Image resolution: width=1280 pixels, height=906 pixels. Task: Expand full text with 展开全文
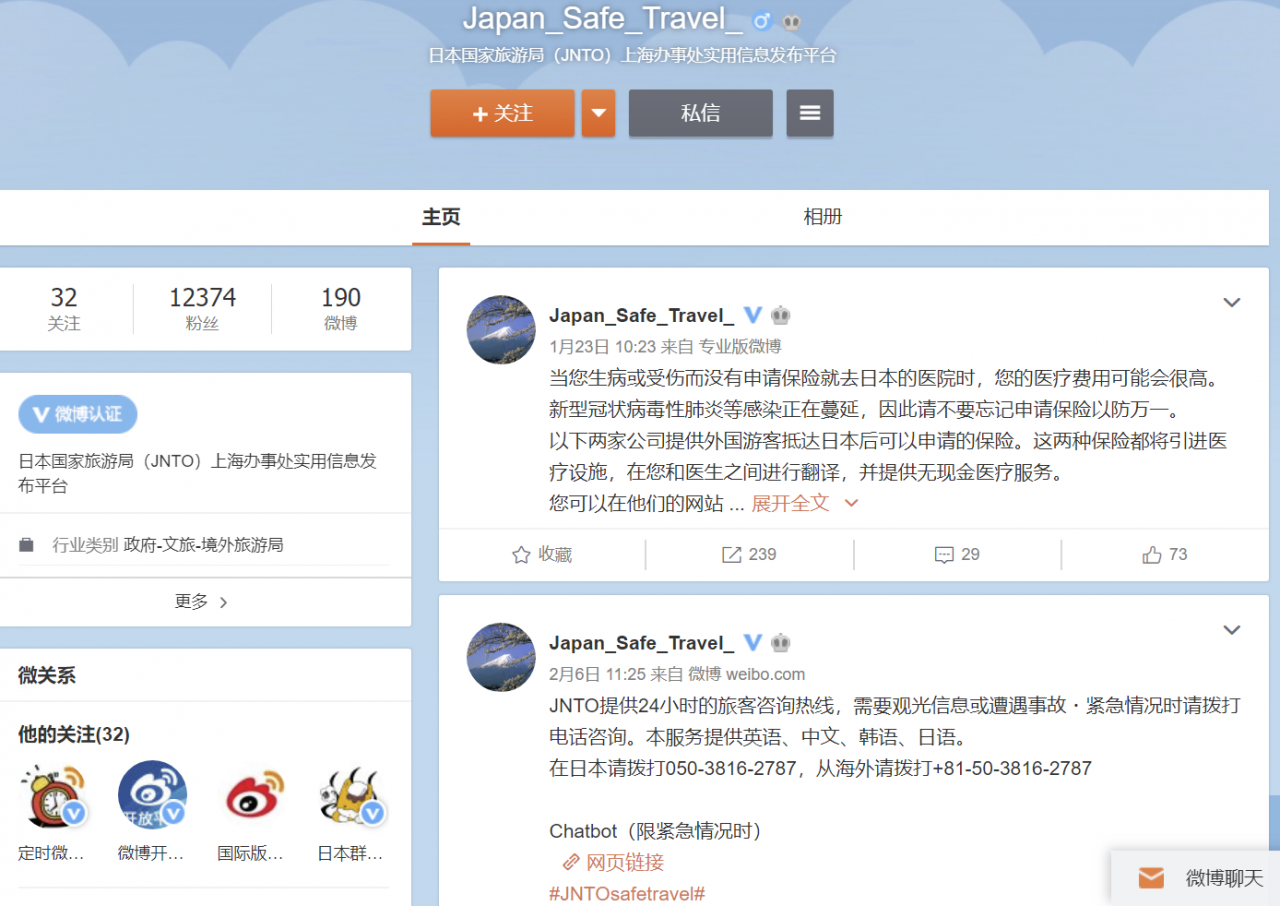click(x=805, y=503)
